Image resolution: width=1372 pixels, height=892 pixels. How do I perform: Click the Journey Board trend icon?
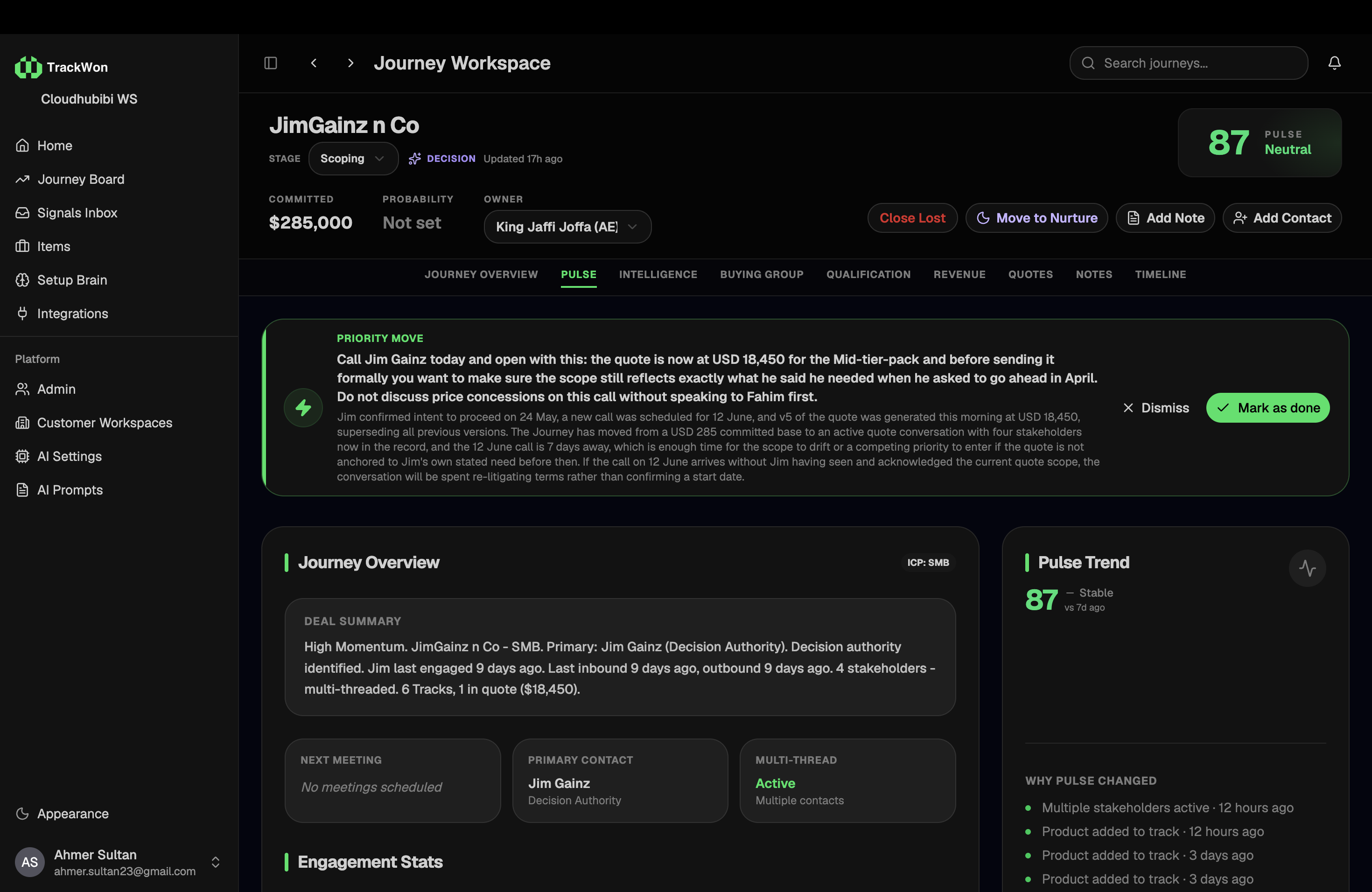[22, 179]
